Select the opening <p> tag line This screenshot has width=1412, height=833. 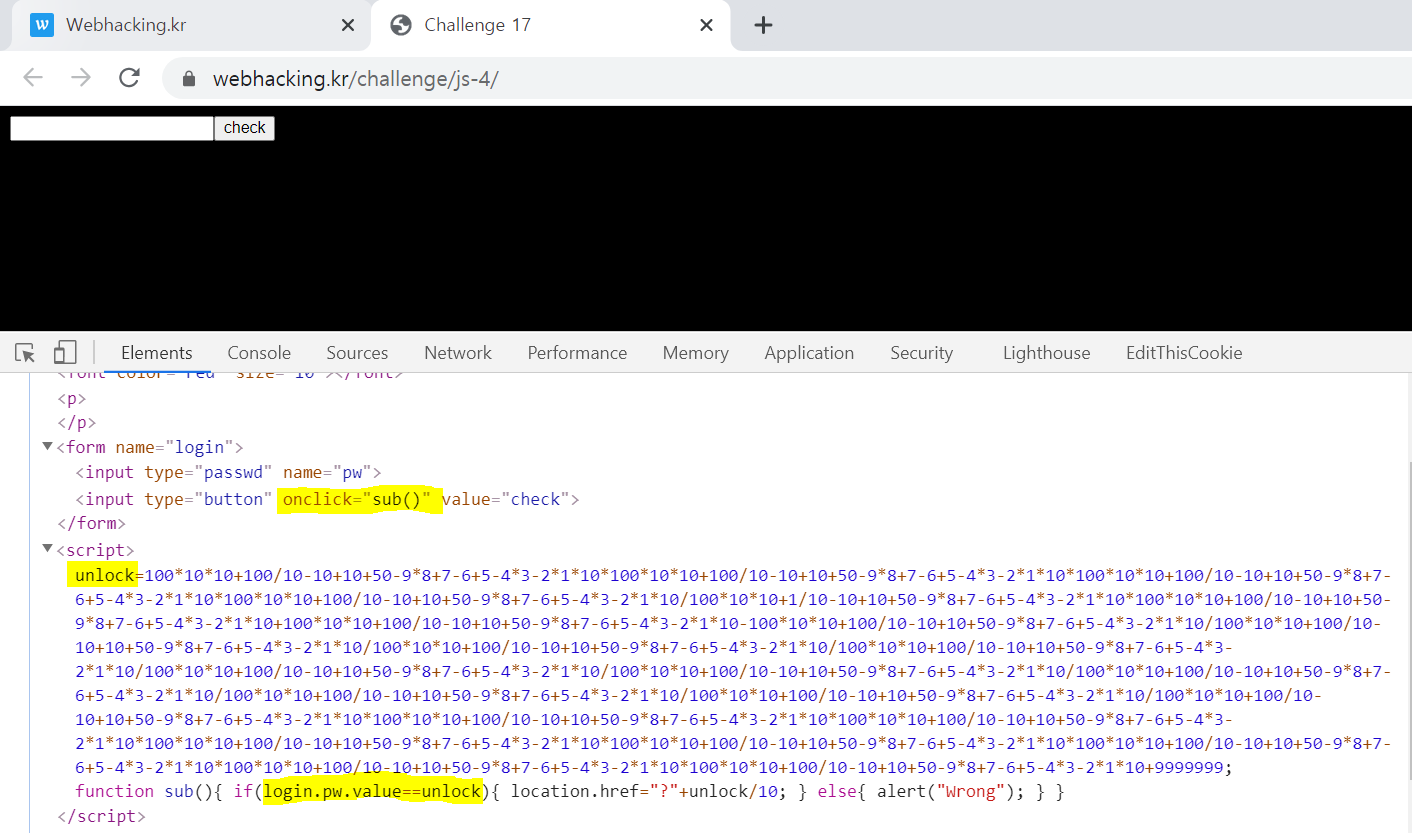coord(72,398)
